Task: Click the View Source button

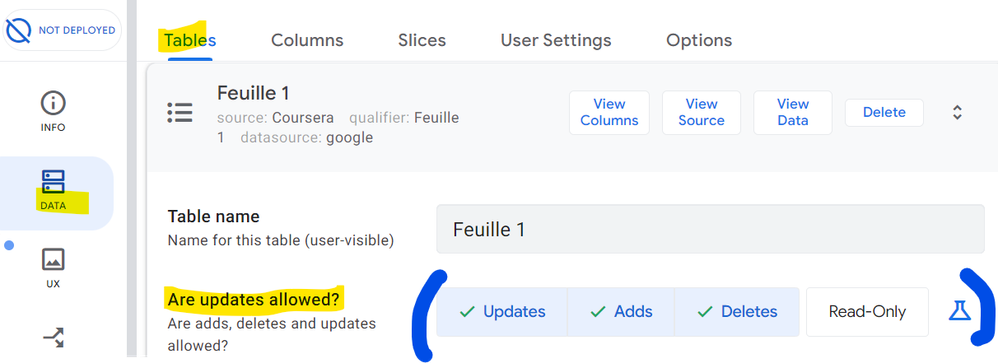Action: [701, 113]
